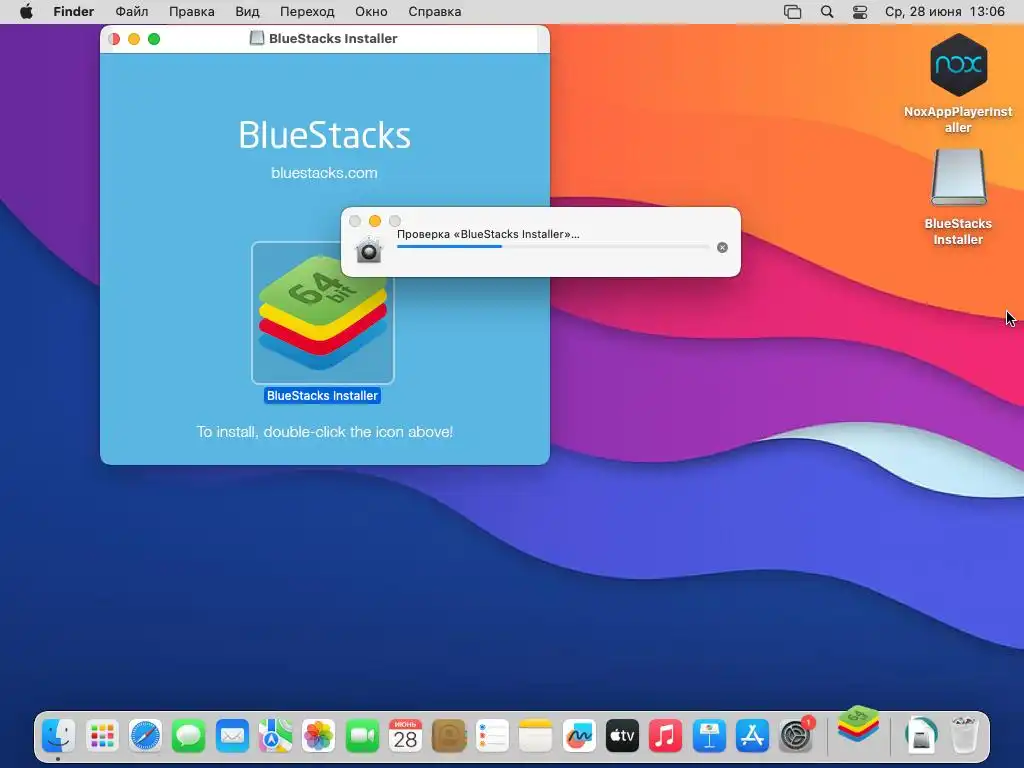The width and height of the screenshot is (1024, 768).
Task: Open Maps app in the Dock
Action: click(x=275, y=737)
